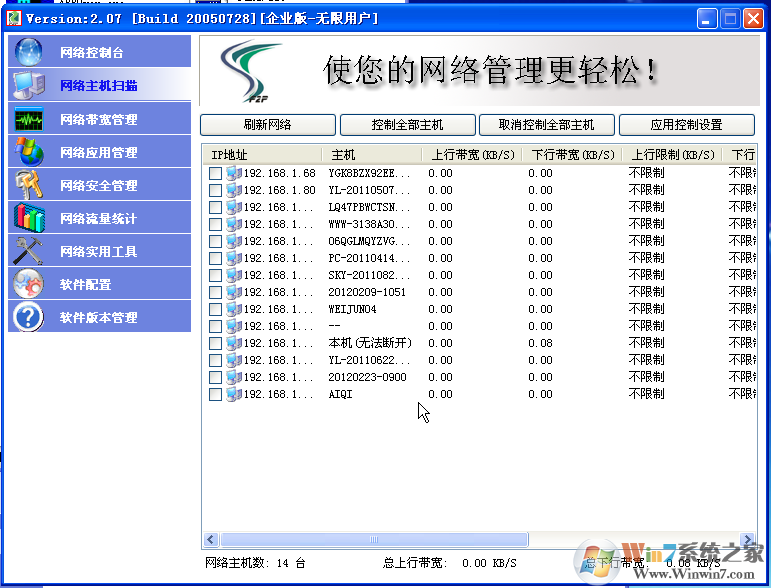
Task: Click the hammer tools icon for 网络实用工具
Action: [x=29, y=251]
